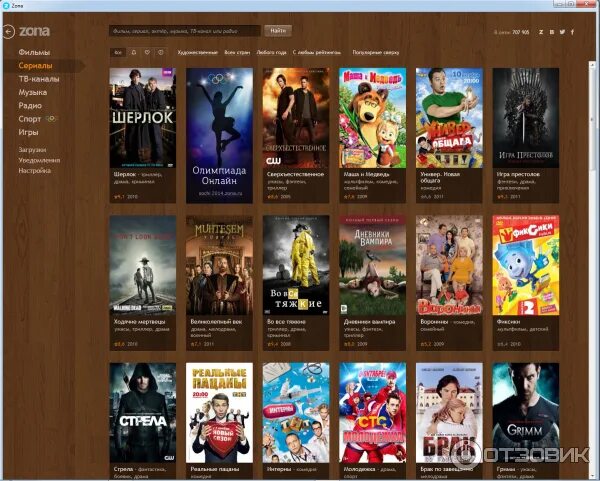This screenshot has width=600, height=481.
Task: Go back using the arrow next to zona logo
Action: (x=8, y=31)
